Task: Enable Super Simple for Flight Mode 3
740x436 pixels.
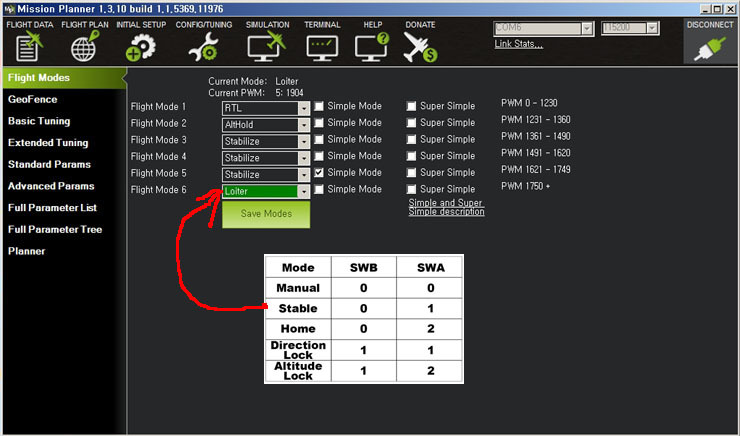Action: 412,139
